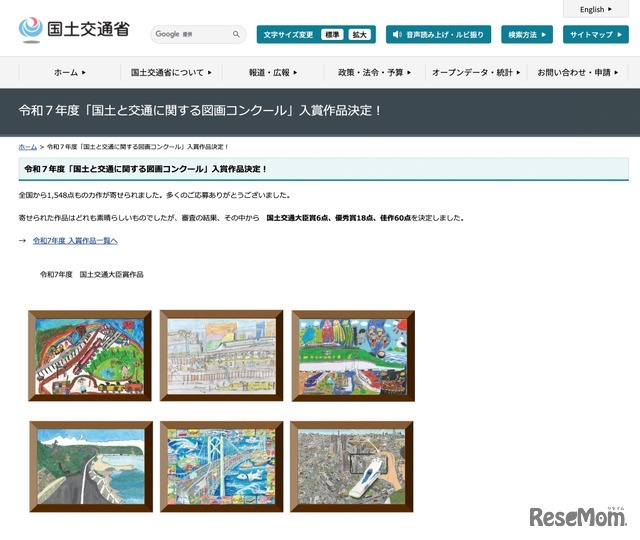Screen dimensions: 640x540
Task: Set text size to 標準
Action: coord(332,35)
